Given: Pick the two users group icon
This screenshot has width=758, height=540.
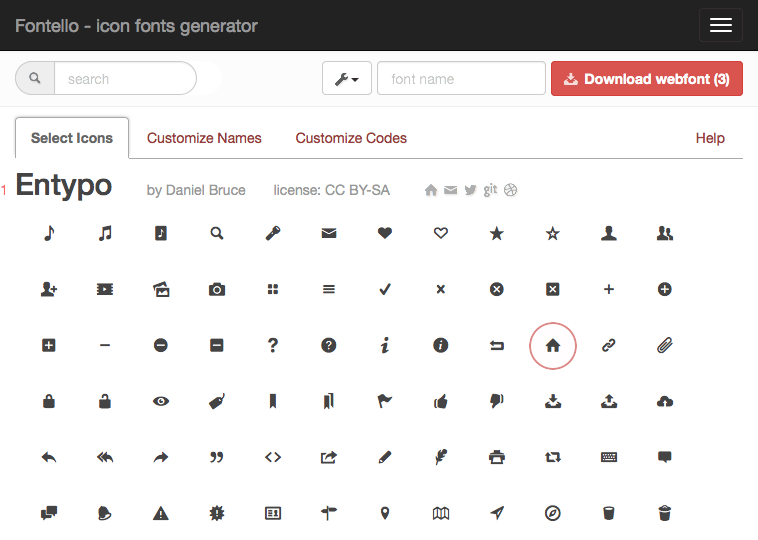Looking at the screenshot, I should click(665, 234).
